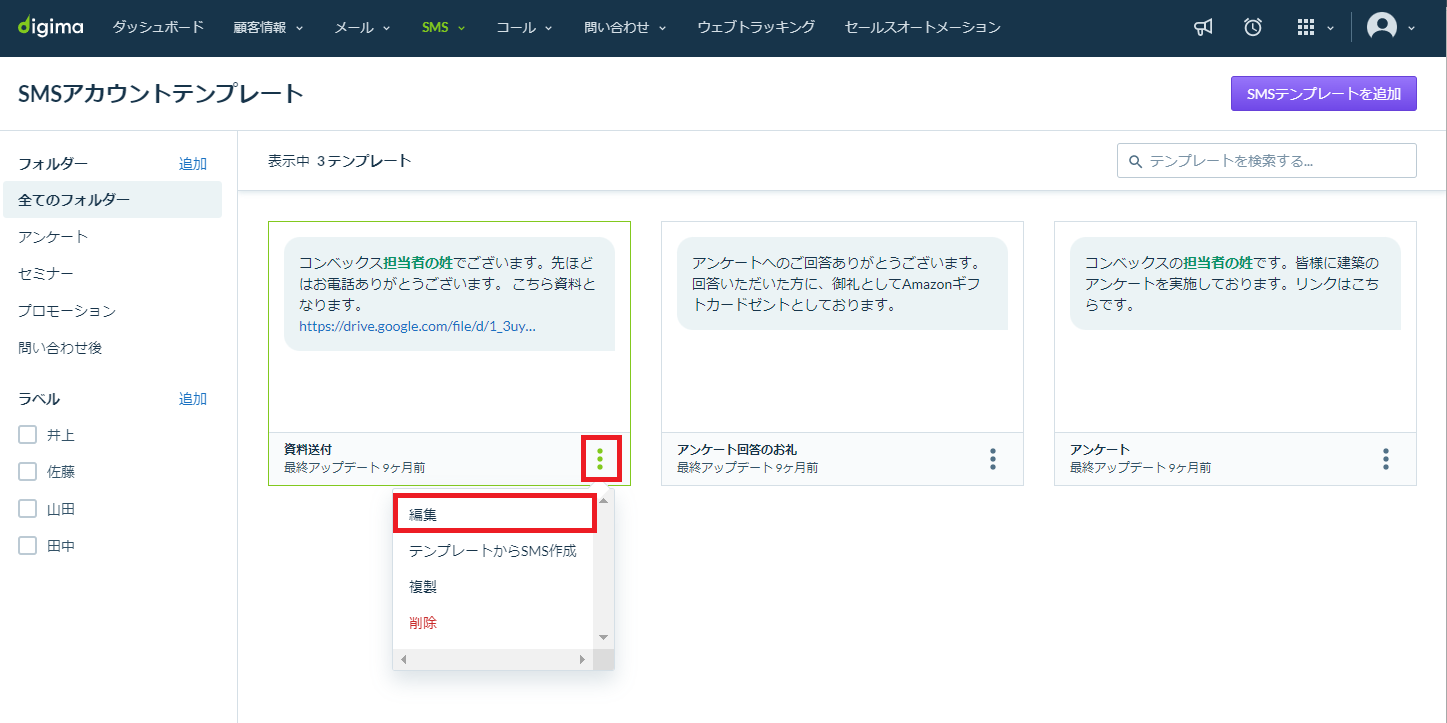This screenshot has height=723, width=1447.
Task: Click the SMSテンプレートを追加 button
Action: coord(1323,94)
